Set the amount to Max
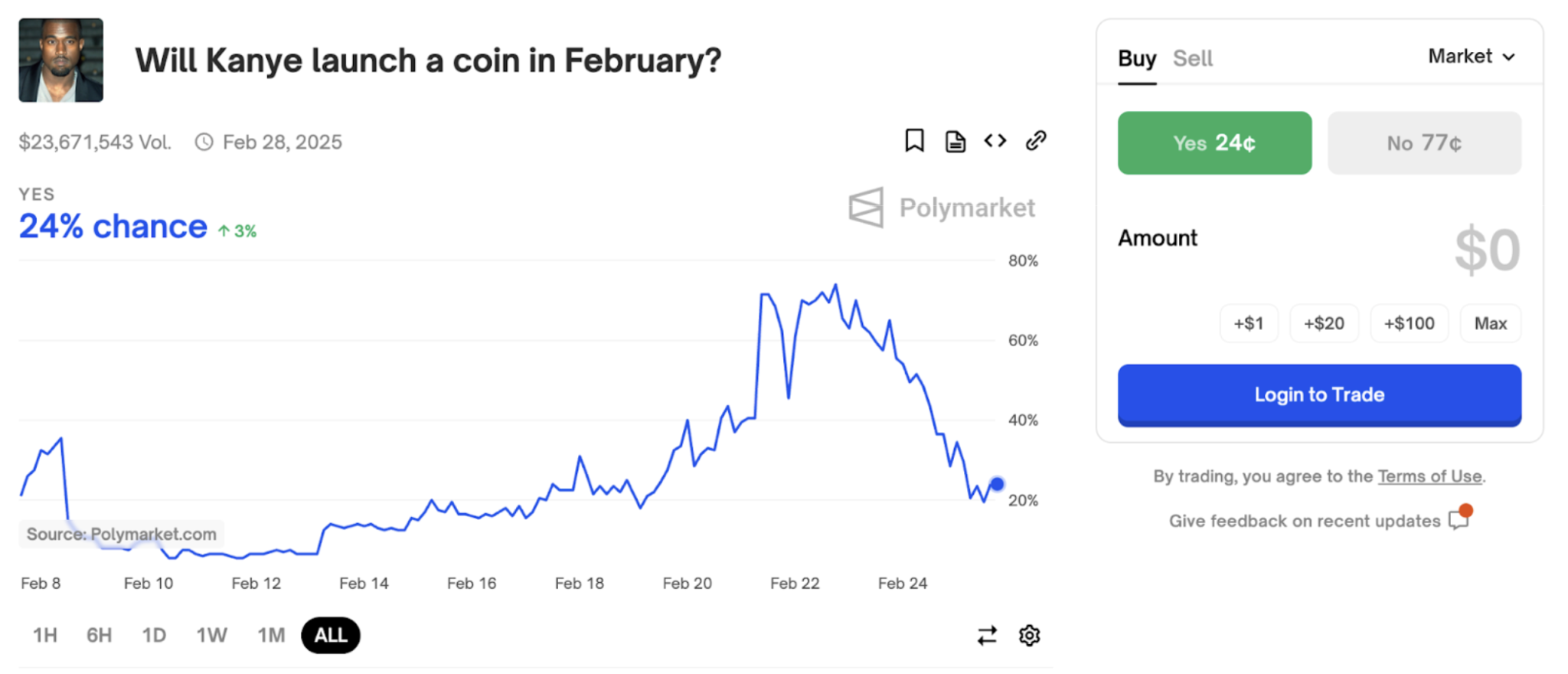 (1490, 323)
